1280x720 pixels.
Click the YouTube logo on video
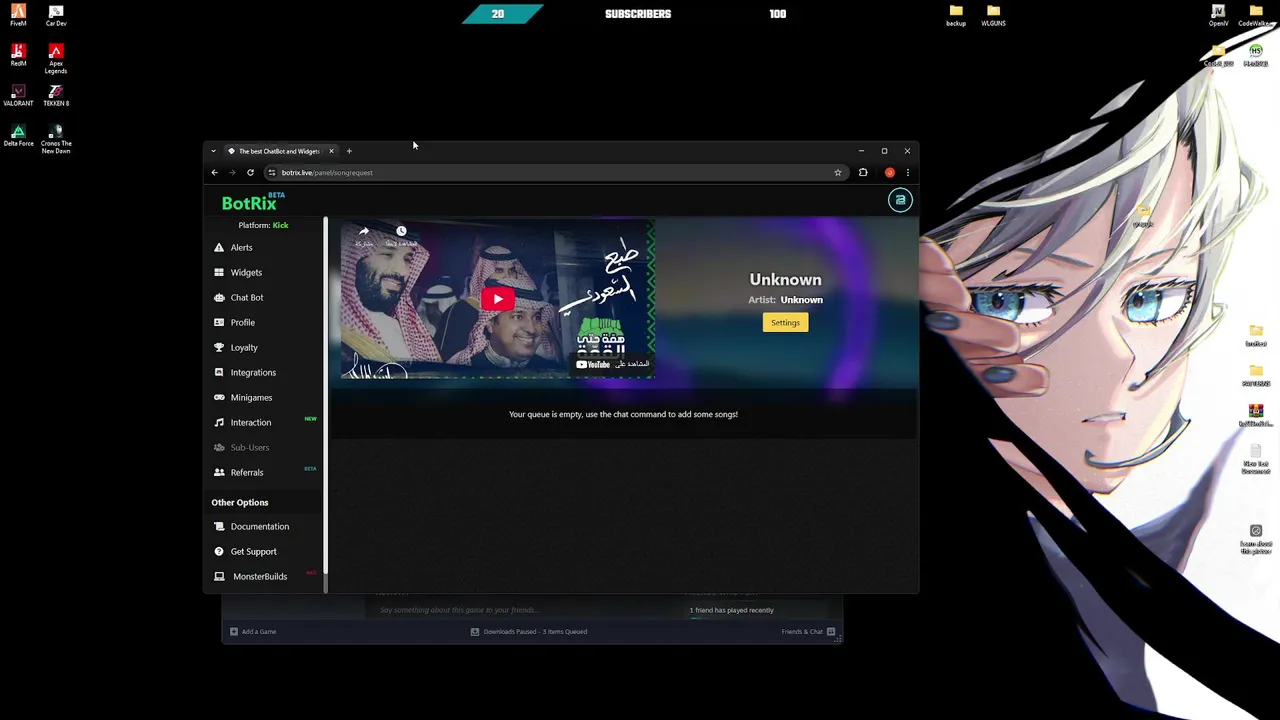[592, 364]
